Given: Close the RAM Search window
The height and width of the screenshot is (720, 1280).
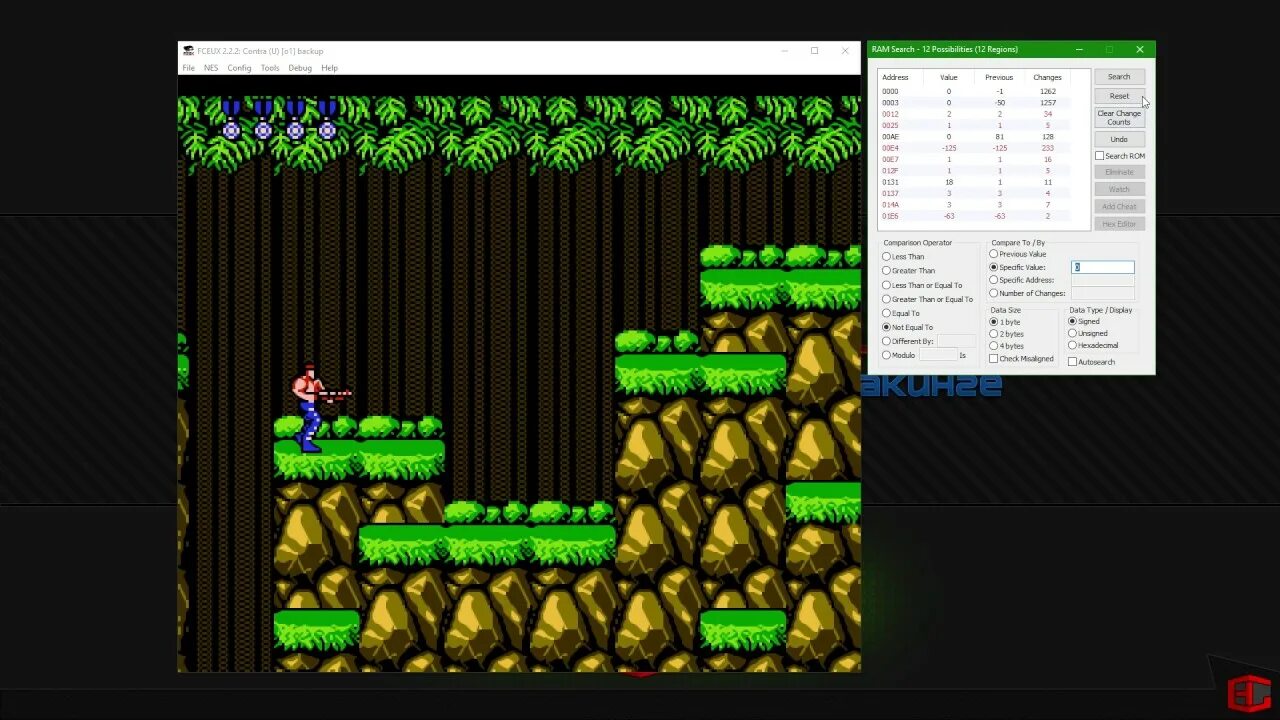Looking at the screenshot, I should 1139,49.
